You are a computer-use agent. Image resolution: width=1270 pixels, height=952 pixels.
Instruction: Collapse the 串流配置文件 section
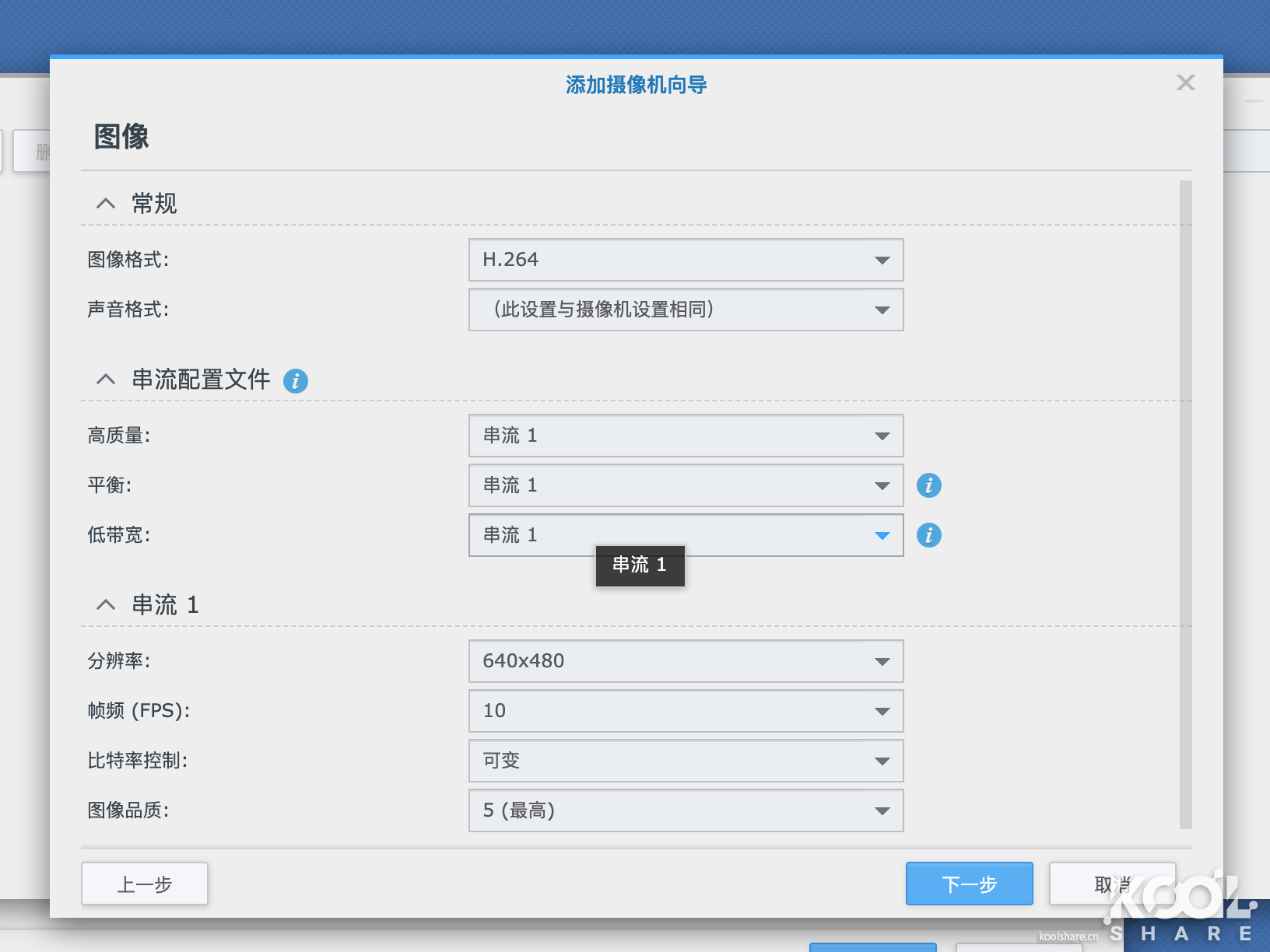tap(106, 380)
